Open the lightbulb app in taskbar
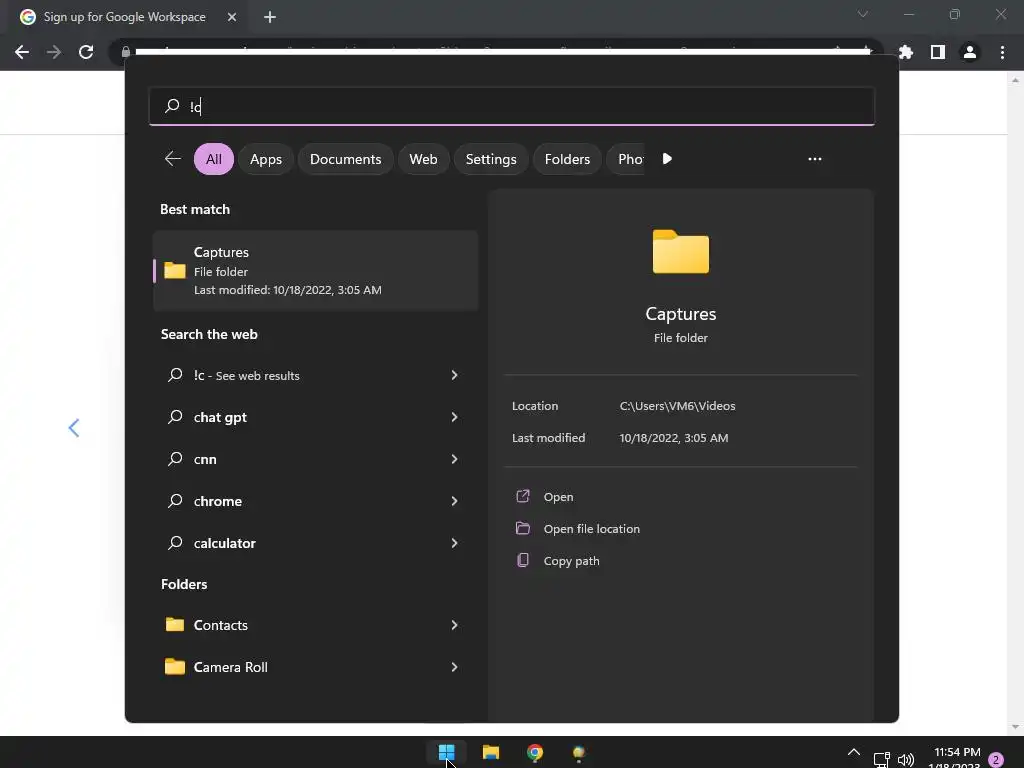The image size is (1024, 768). tap(579, 753)
